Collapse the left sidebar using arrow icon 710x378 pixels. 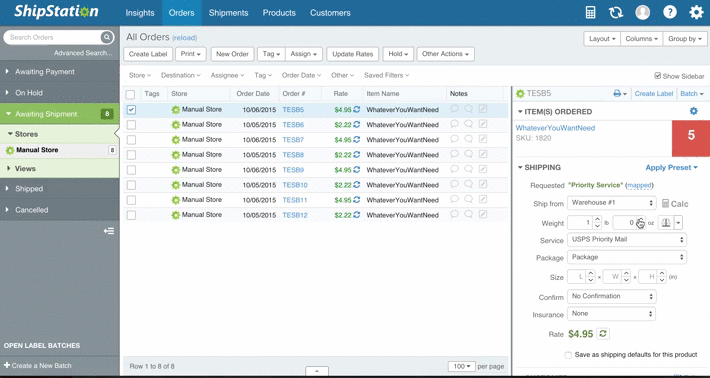pyautogui.click(x=109, y=231)
